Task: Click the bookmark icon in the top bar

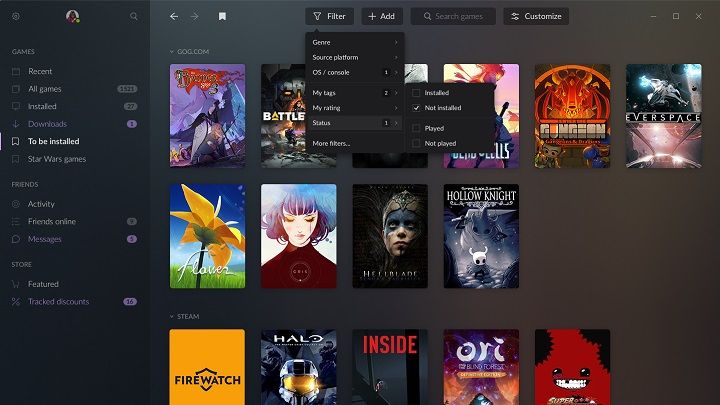Action: 222,17
